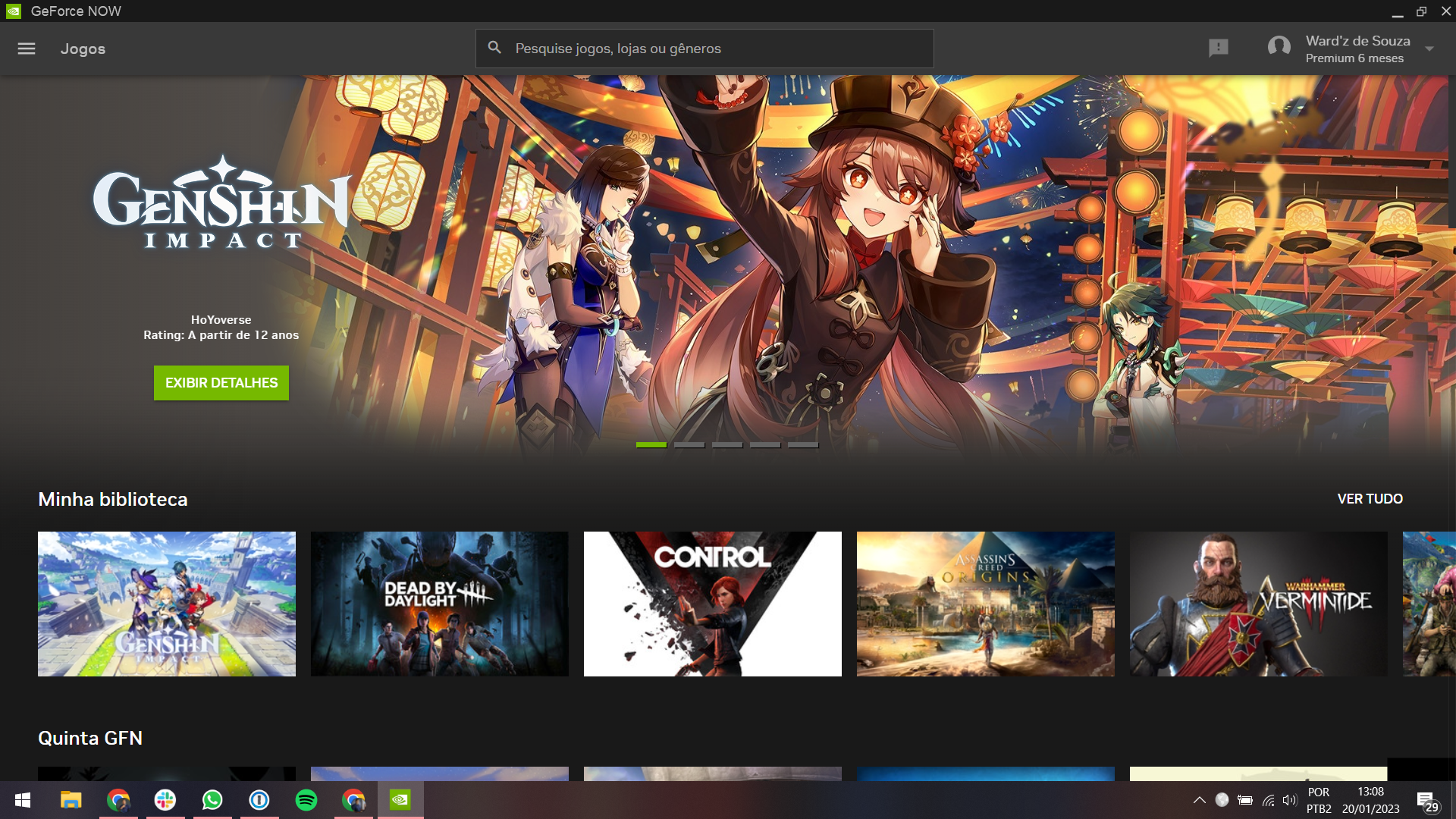Select the fourth carousel slide indicator
1456x819 pixels.
(765, 445)
